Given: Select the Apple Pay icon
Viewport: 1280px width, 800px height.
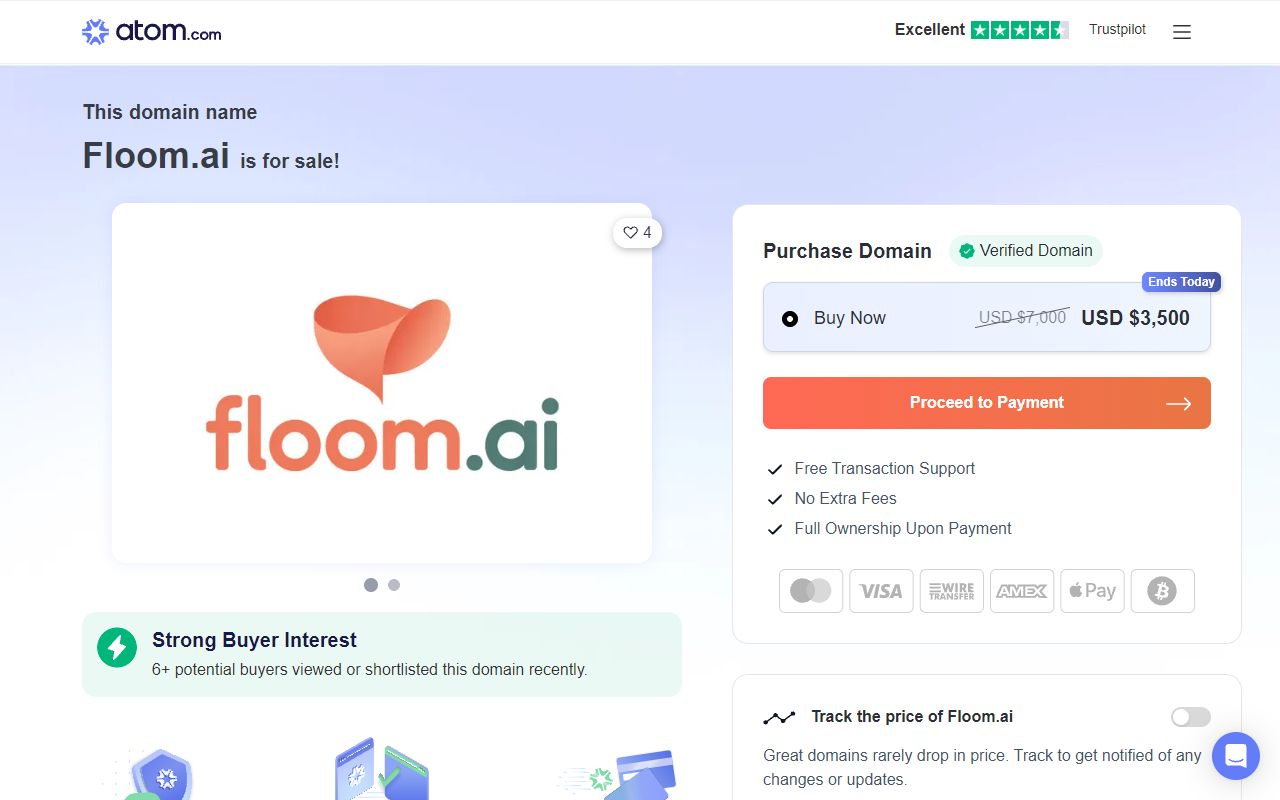Looking at the screenshot, I should coord(1092,590).
